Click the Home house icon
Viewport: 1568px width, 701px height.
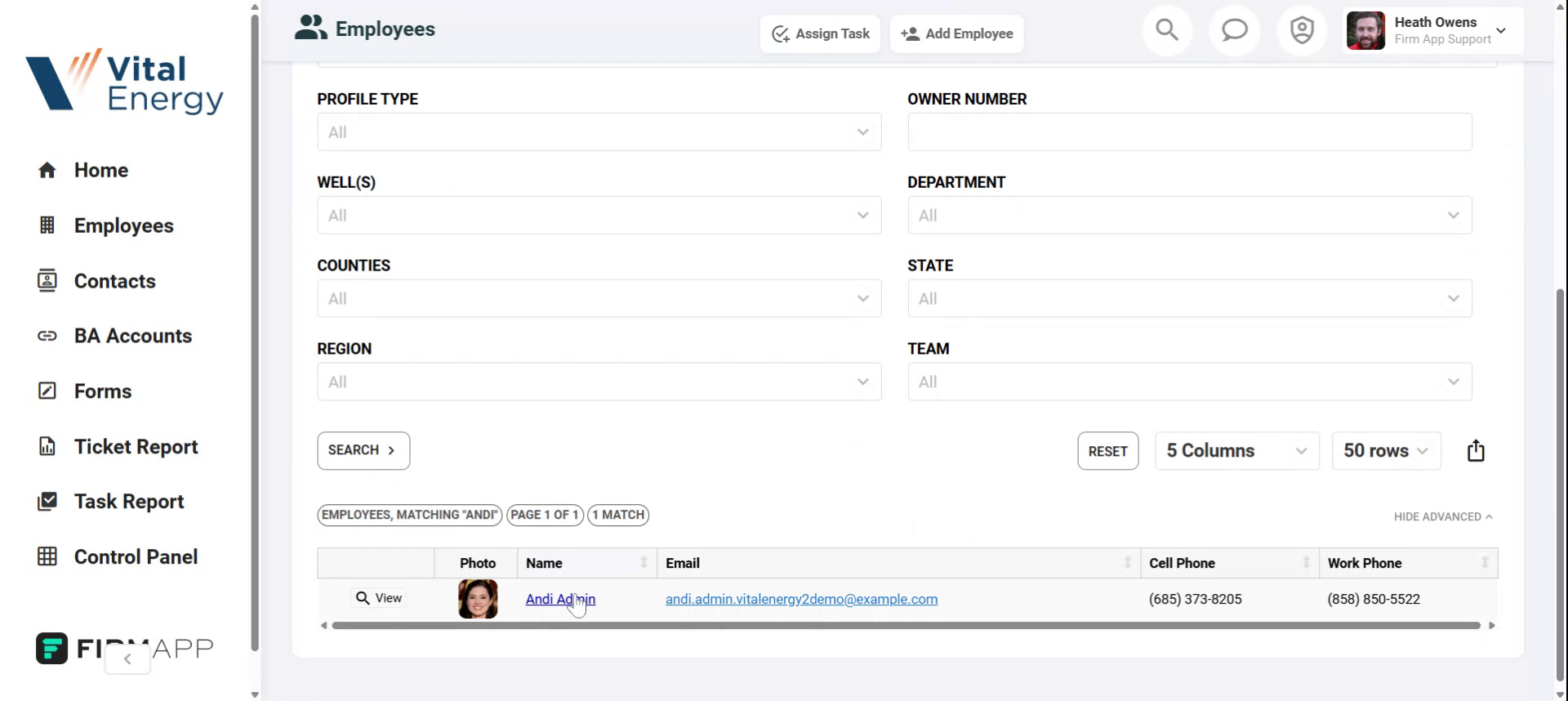coord(47,170)
